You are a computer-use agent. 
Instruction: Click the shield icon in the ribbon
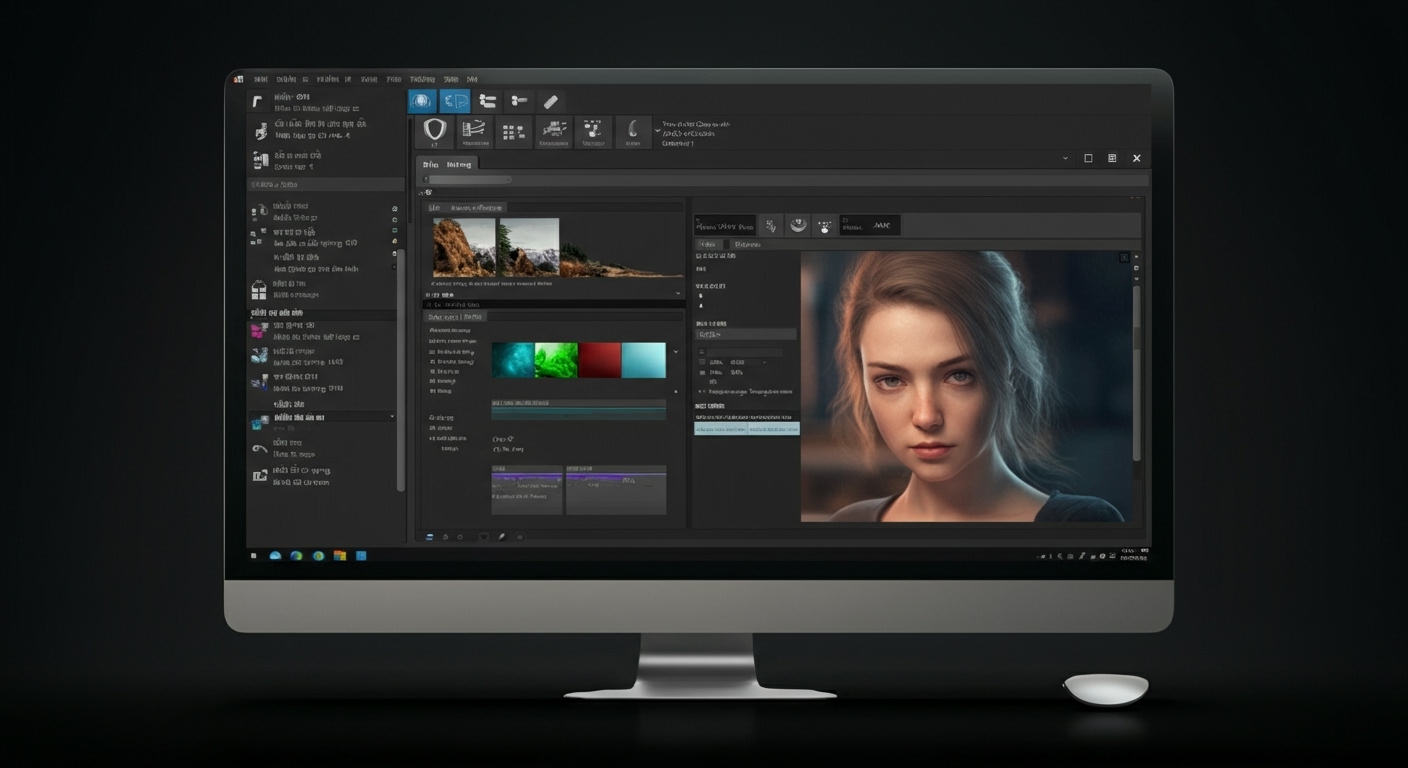tap(434, 130)
